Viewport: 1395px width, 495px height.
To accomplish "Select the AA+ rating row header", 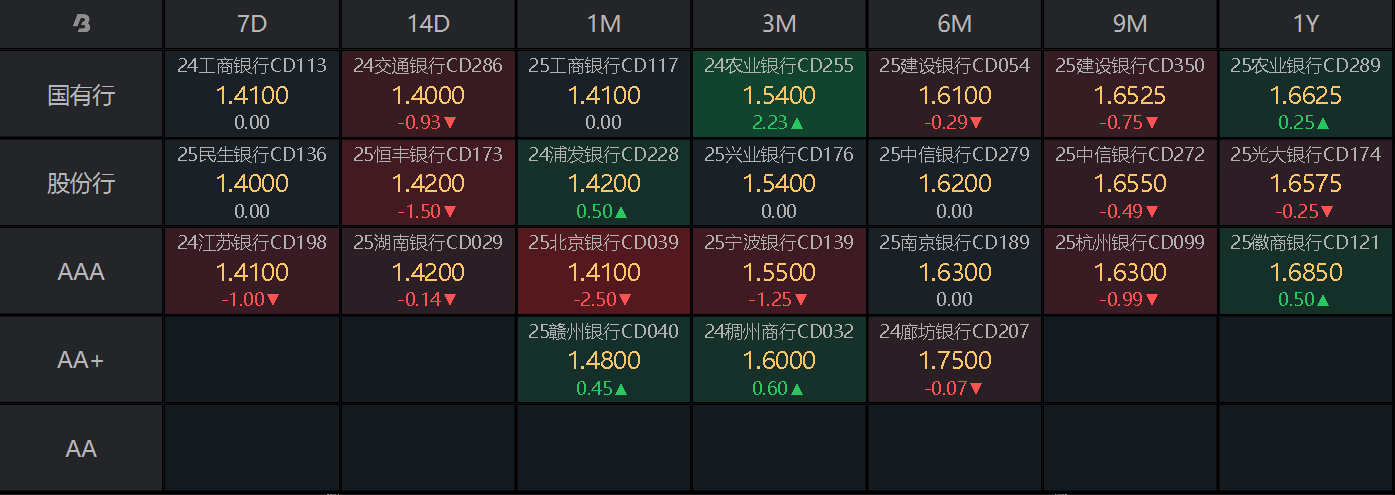I will (x=81, y=360).
